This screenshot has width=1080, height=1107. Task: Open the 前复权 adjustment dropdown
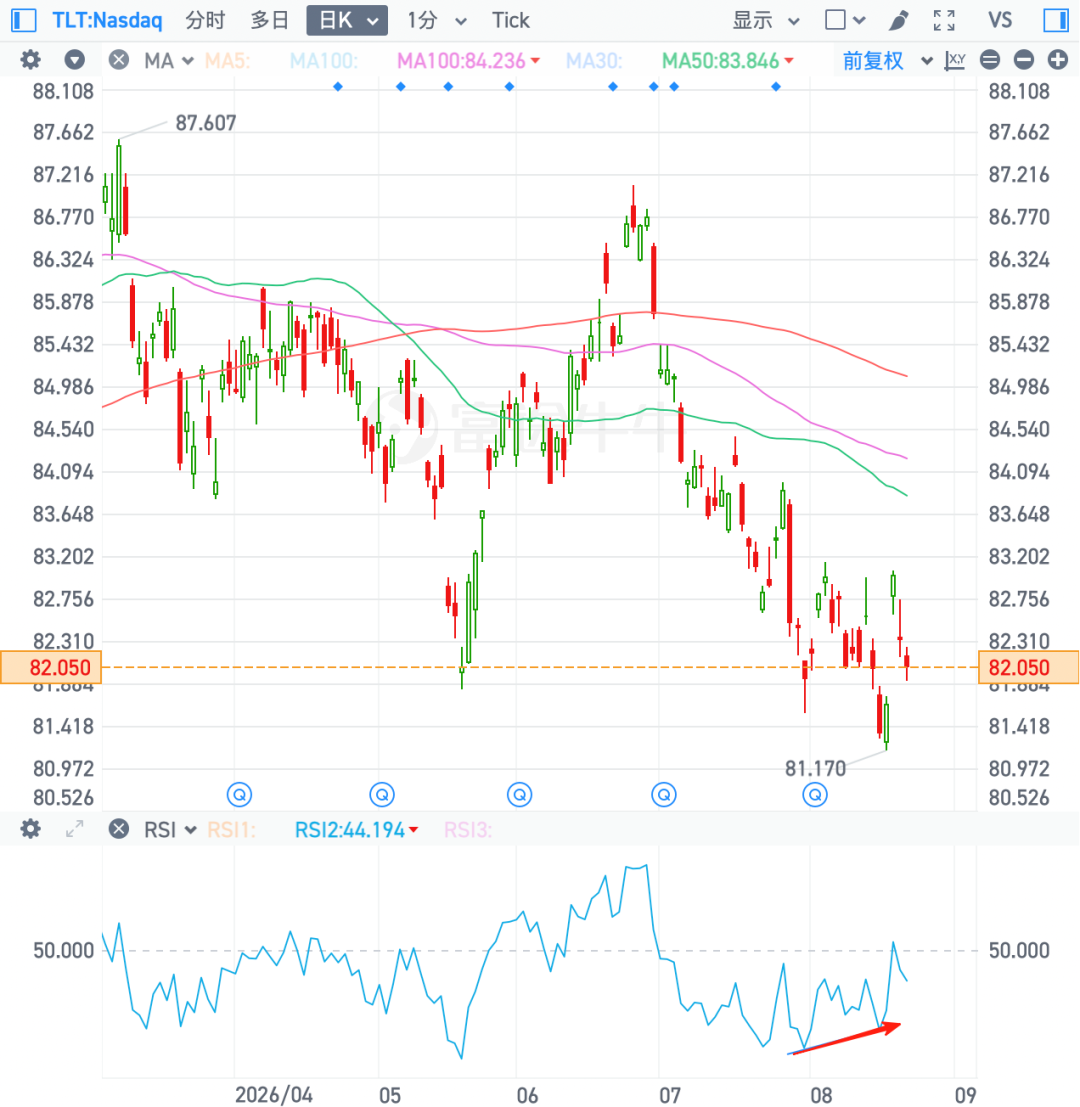[887, 61]
